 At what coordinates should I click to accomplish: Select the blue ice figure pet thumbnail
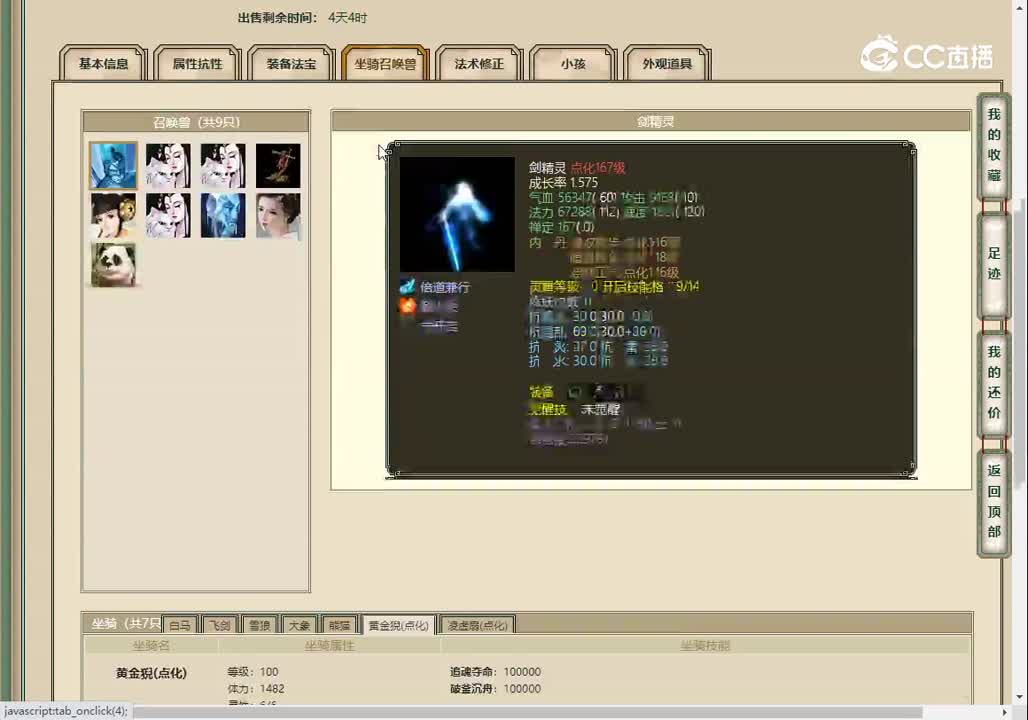[x=223, y=215]
